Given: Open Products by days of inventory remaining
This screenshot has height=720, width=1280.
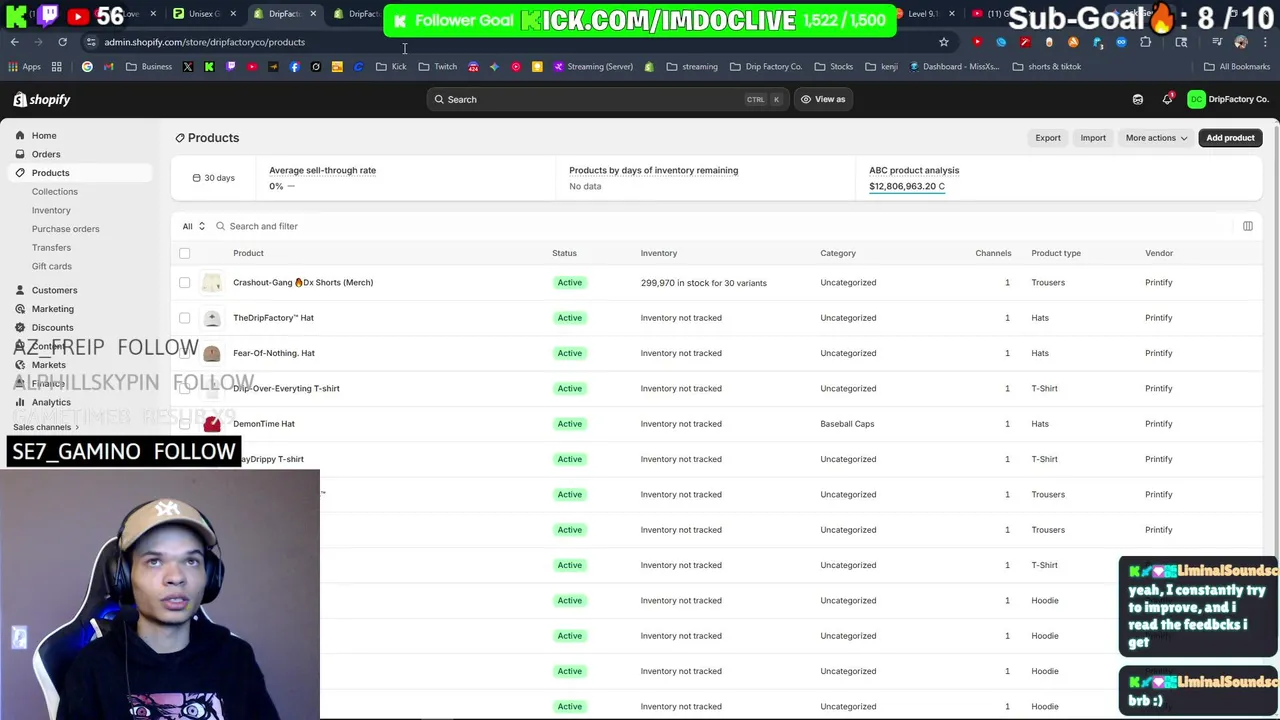Looking at the screenshot, I should [653, 170].
